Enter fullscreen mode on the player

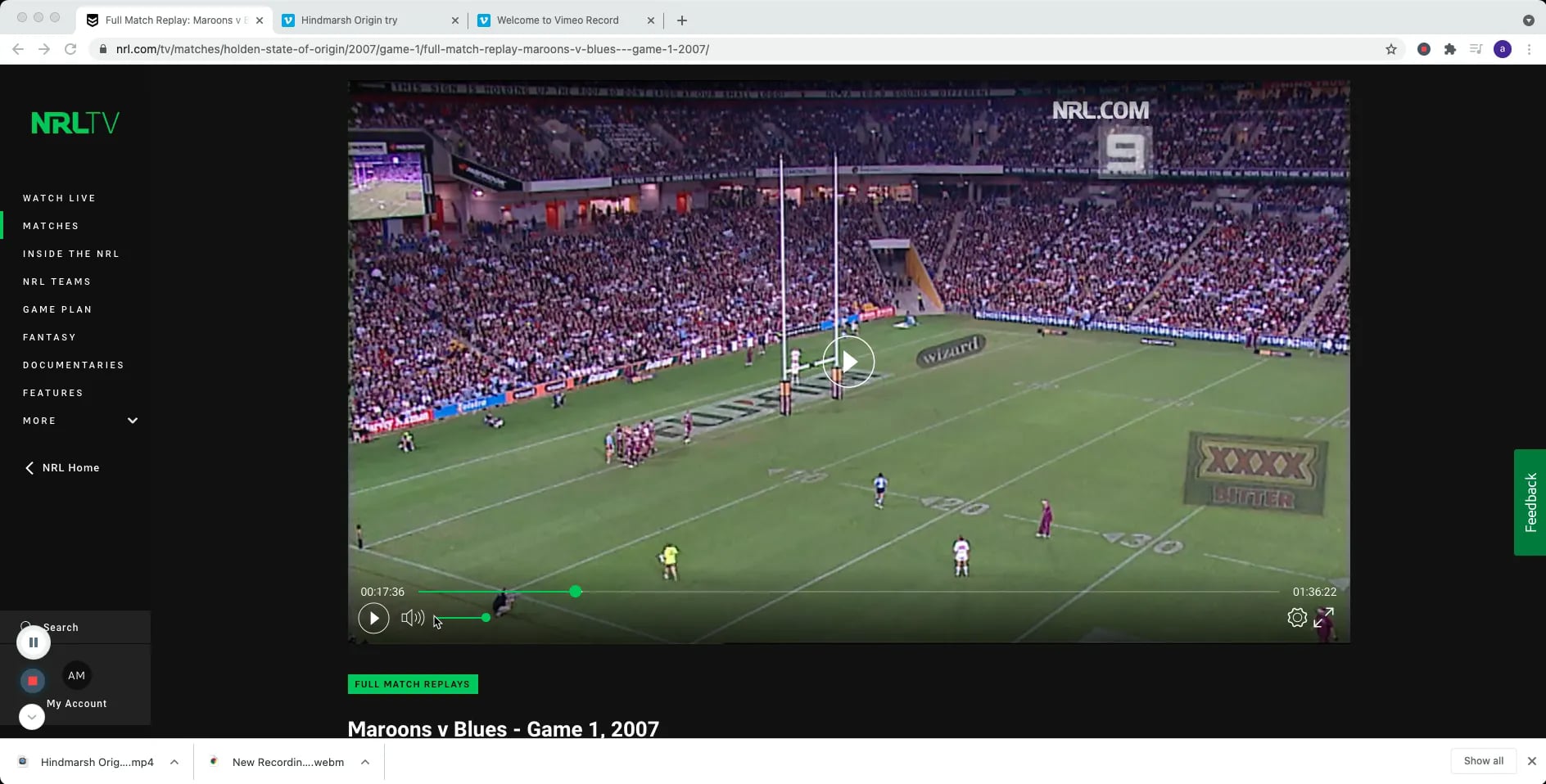point(1325,618)
